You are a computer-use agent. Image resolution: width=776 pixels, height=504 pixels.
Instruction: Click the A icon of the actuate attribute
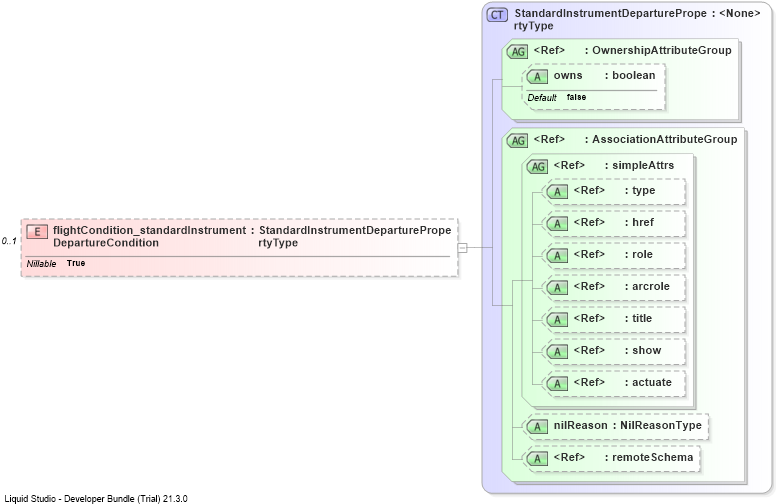(557, 384)
